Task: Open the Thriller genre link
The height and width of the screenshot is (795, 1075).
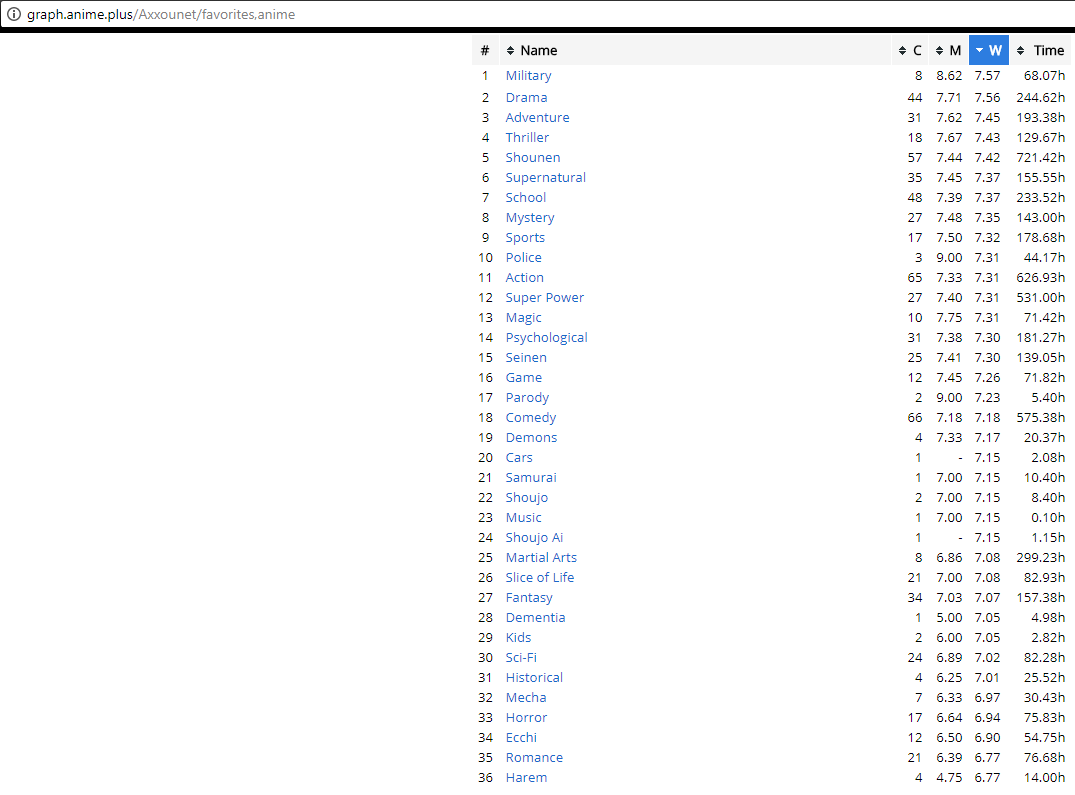Action: [527, 137]
